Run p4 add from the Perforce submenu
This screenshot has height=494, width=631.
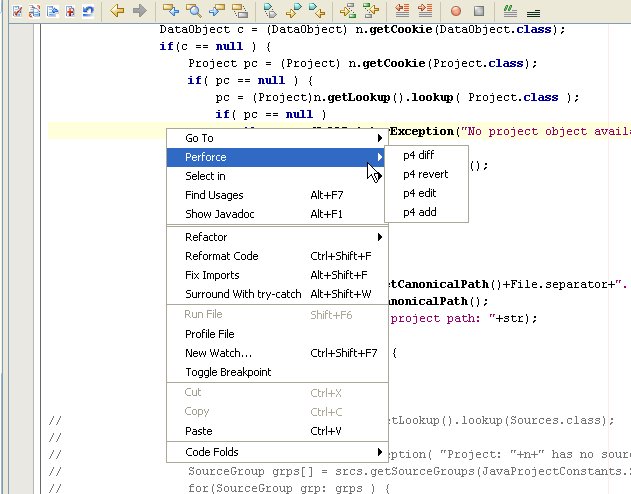427,212
